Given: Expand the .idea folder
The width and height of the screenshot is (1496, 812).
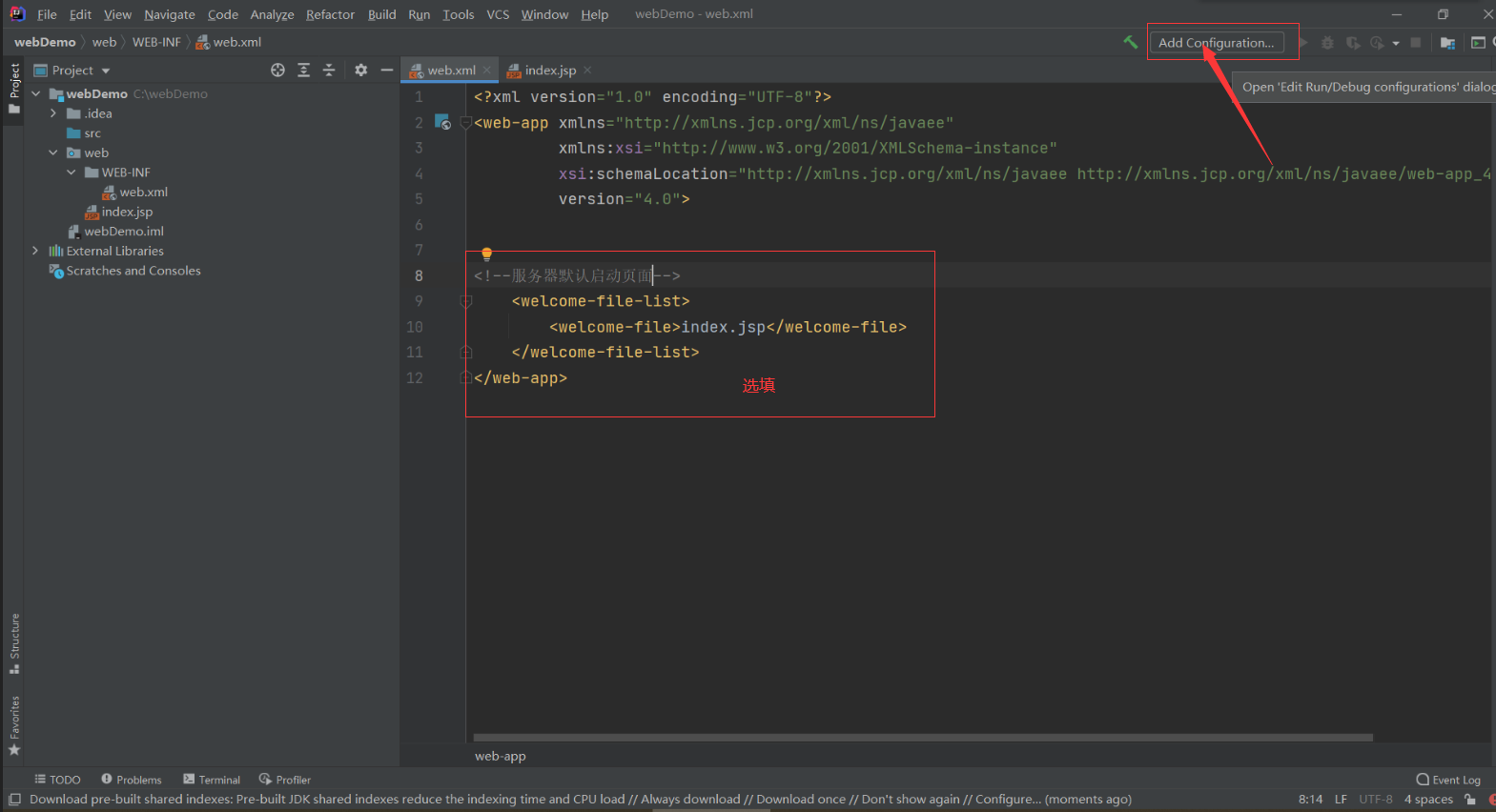Looking at the screenshot, I should pyautogui.click(x=53, y=113).
